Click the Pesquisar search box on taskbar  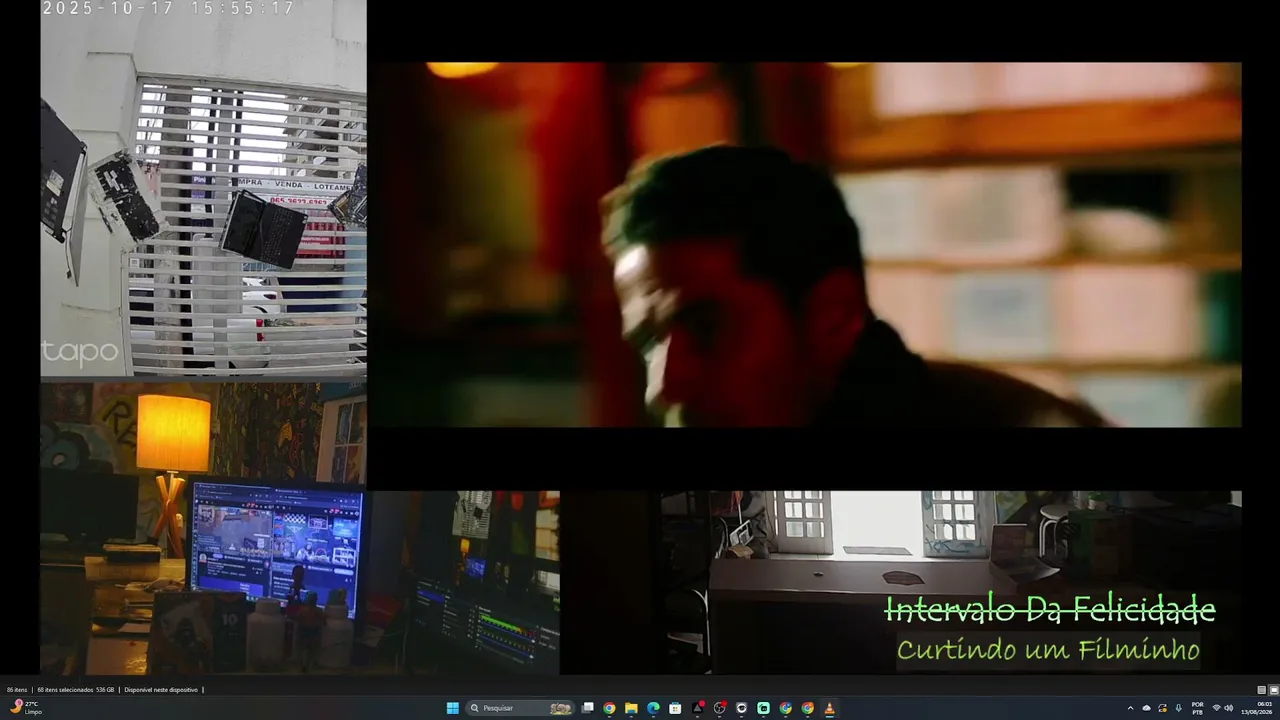point(521,708)
